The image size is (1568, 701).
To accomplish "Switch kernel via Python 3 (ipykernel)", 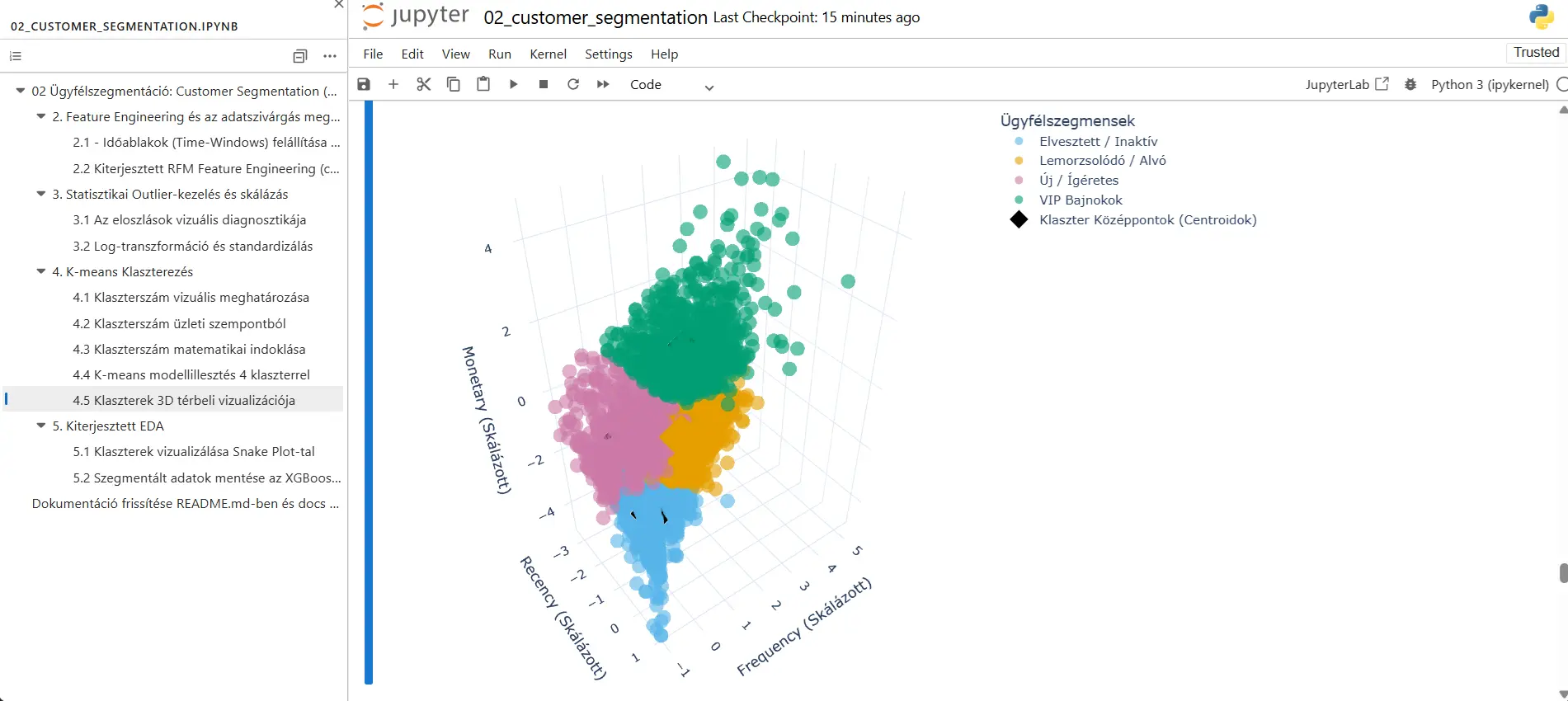I will click(x=1490, y=84).
